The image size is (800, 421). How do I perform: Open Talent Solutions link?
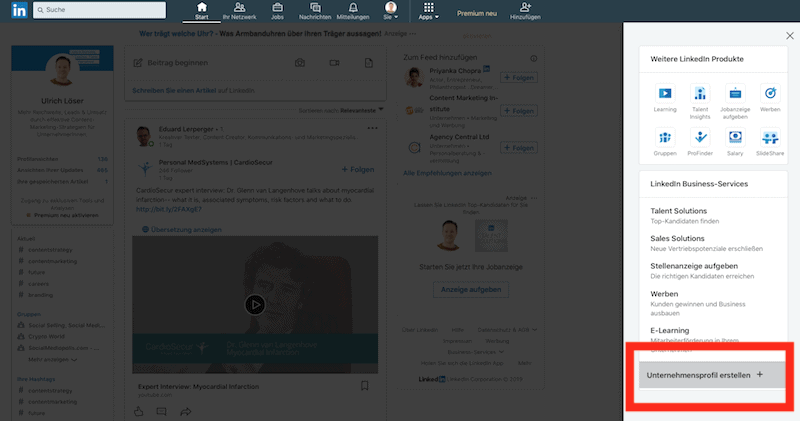pos(679,211)
